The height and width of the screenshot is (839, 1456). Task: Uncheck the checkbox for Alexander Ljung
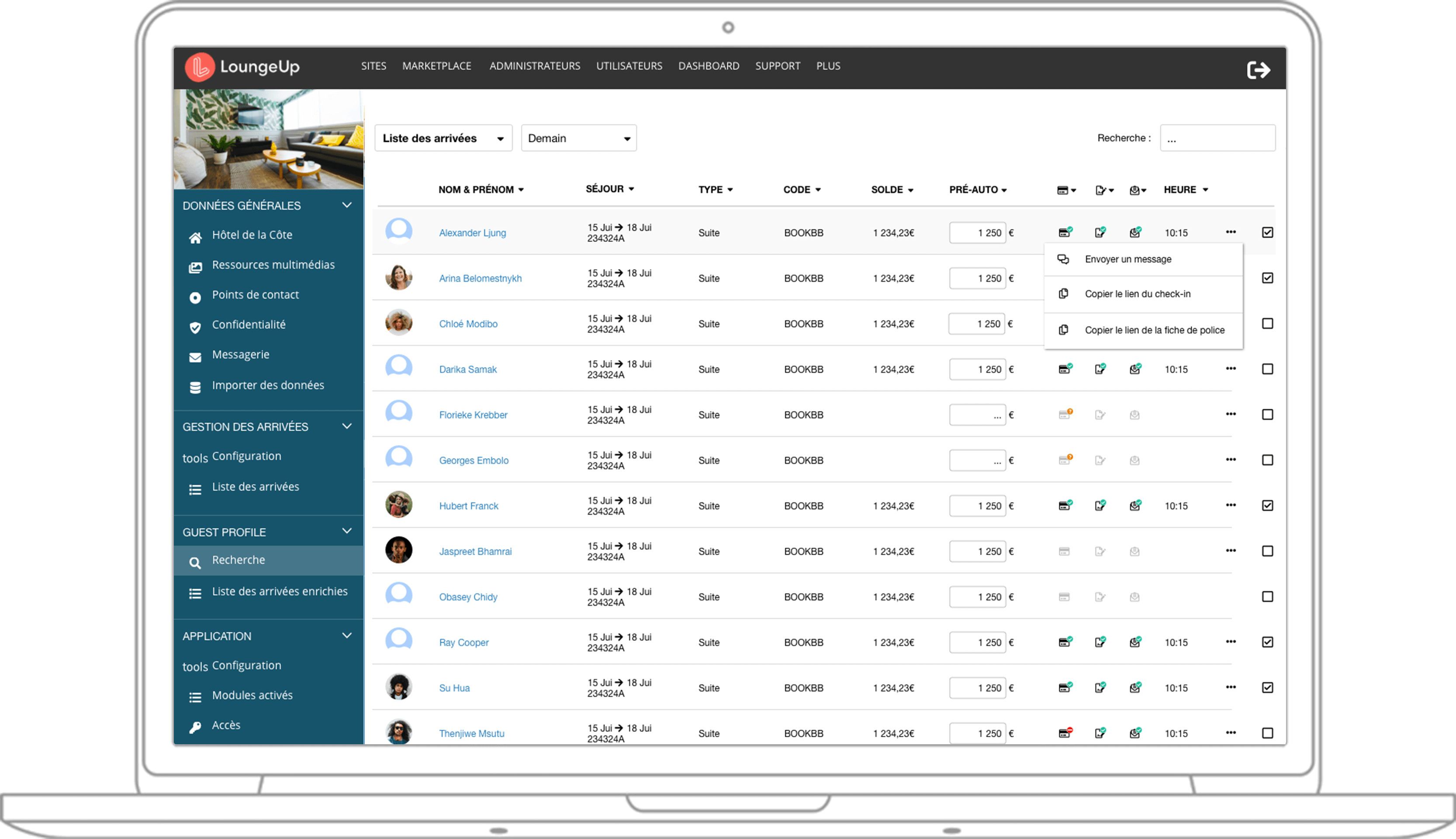1267,233
